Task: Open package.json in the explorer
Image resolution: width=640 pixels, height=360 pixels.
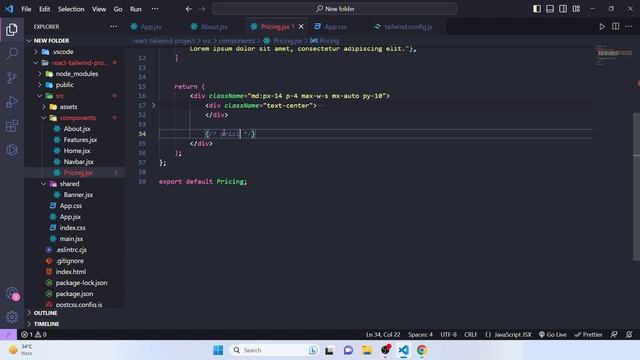Action: [74, 294]
